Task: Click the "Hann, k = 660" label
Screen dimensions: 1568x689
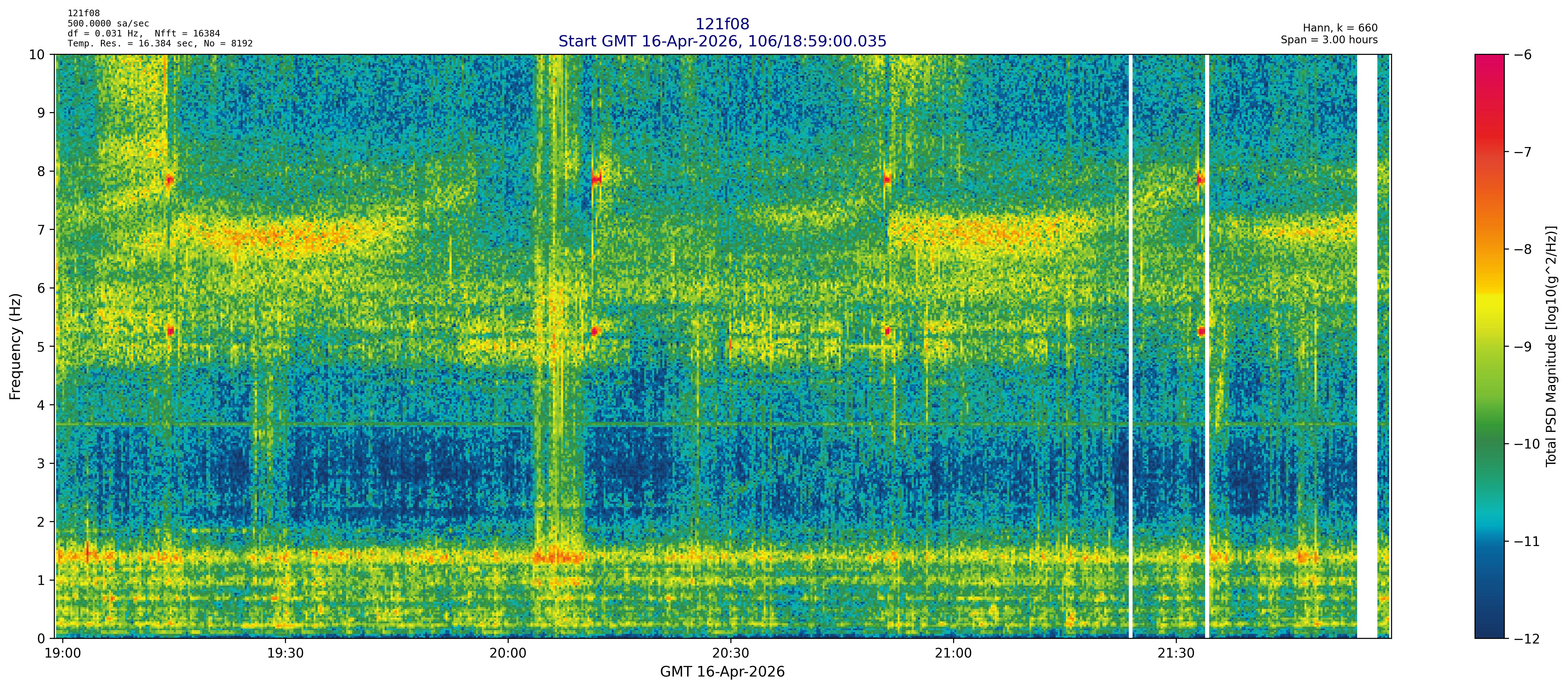Action: coord(1340,28)
